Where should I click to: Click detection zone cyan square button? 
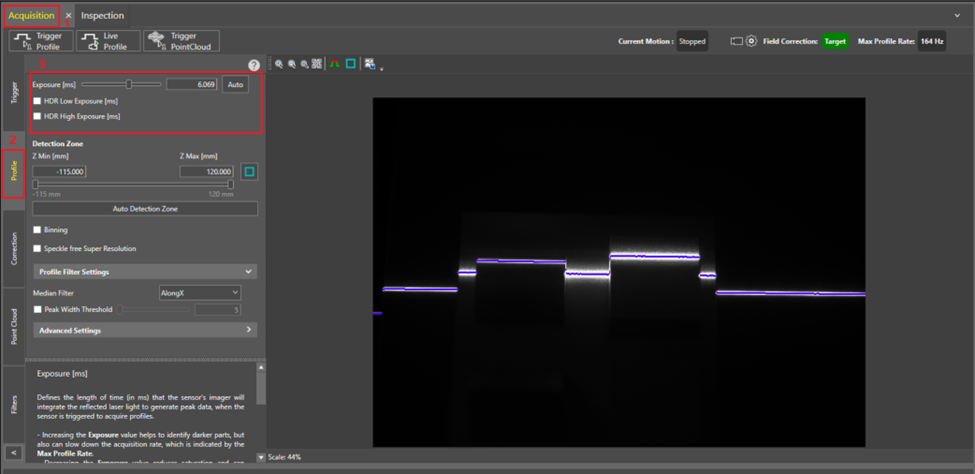[x=249, y=172]
